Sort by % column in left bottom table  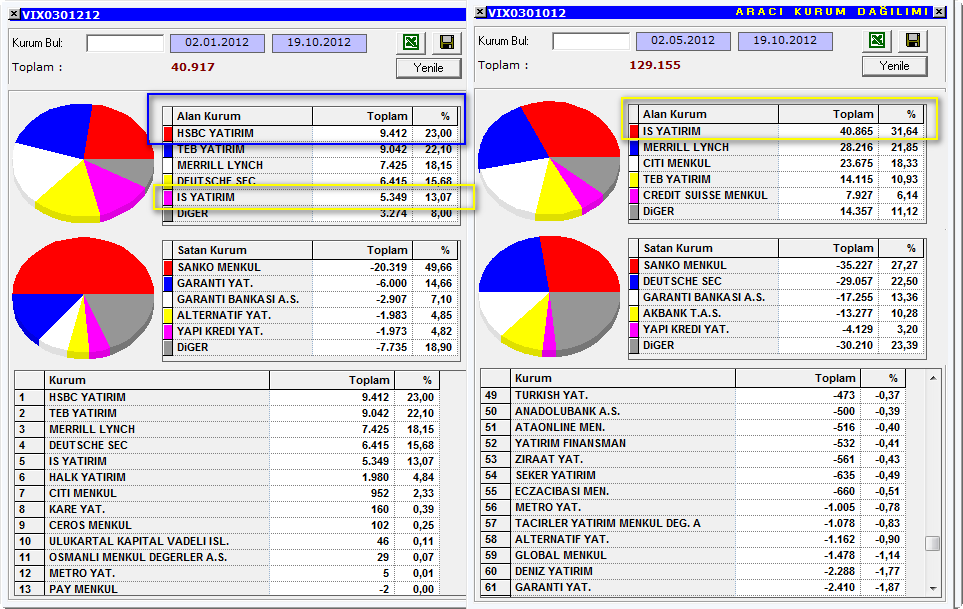[416, 381]
